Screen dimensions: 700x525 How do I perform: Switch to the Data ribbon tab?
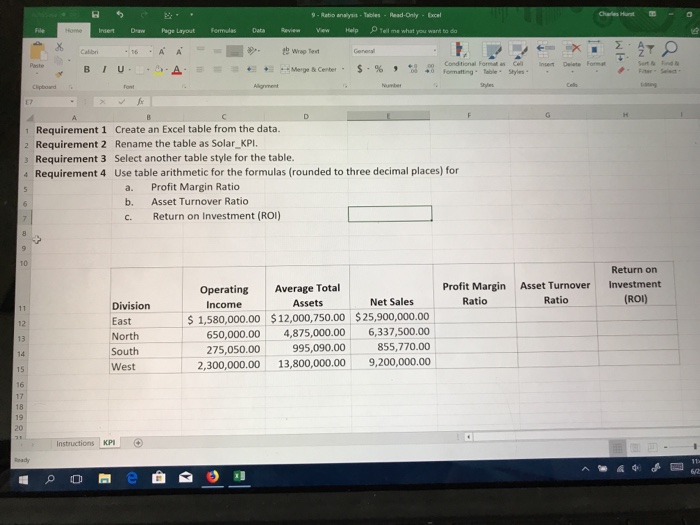coord(258,30)
